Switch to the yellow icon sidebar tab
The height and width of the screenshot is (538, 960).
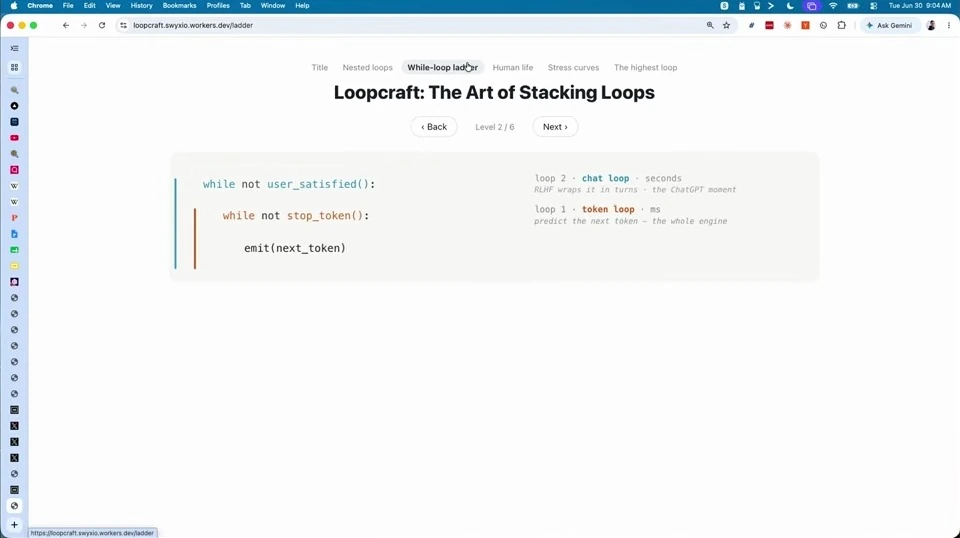(14, 266)
